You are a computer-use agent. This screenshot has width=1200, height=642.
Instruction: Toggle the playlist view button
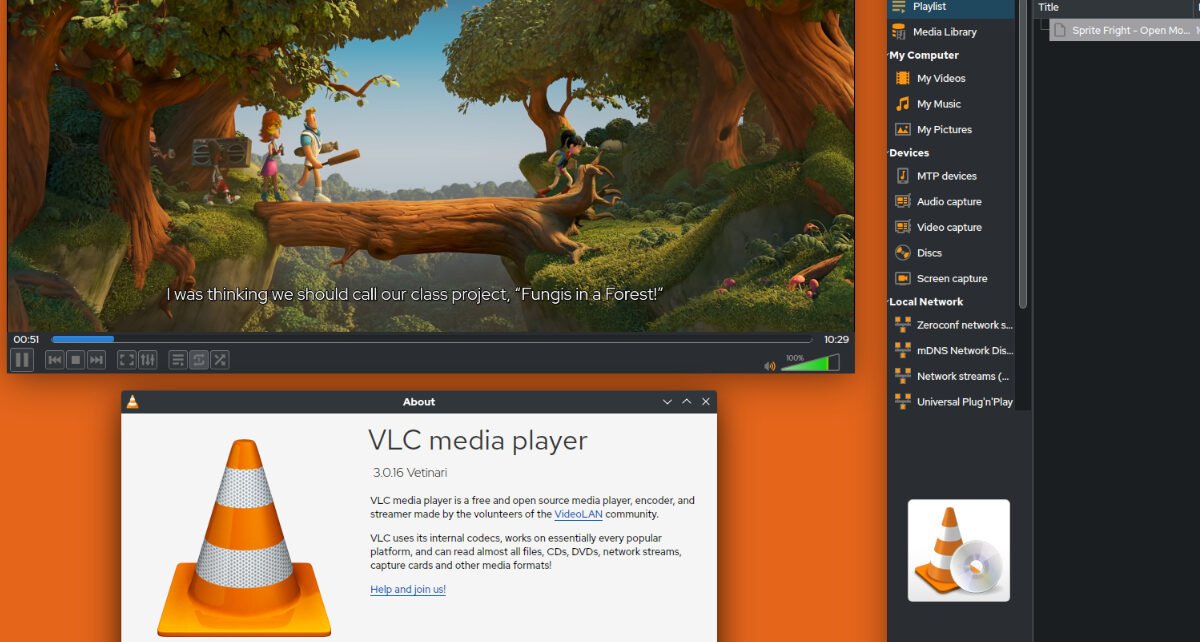click(178, 360)
